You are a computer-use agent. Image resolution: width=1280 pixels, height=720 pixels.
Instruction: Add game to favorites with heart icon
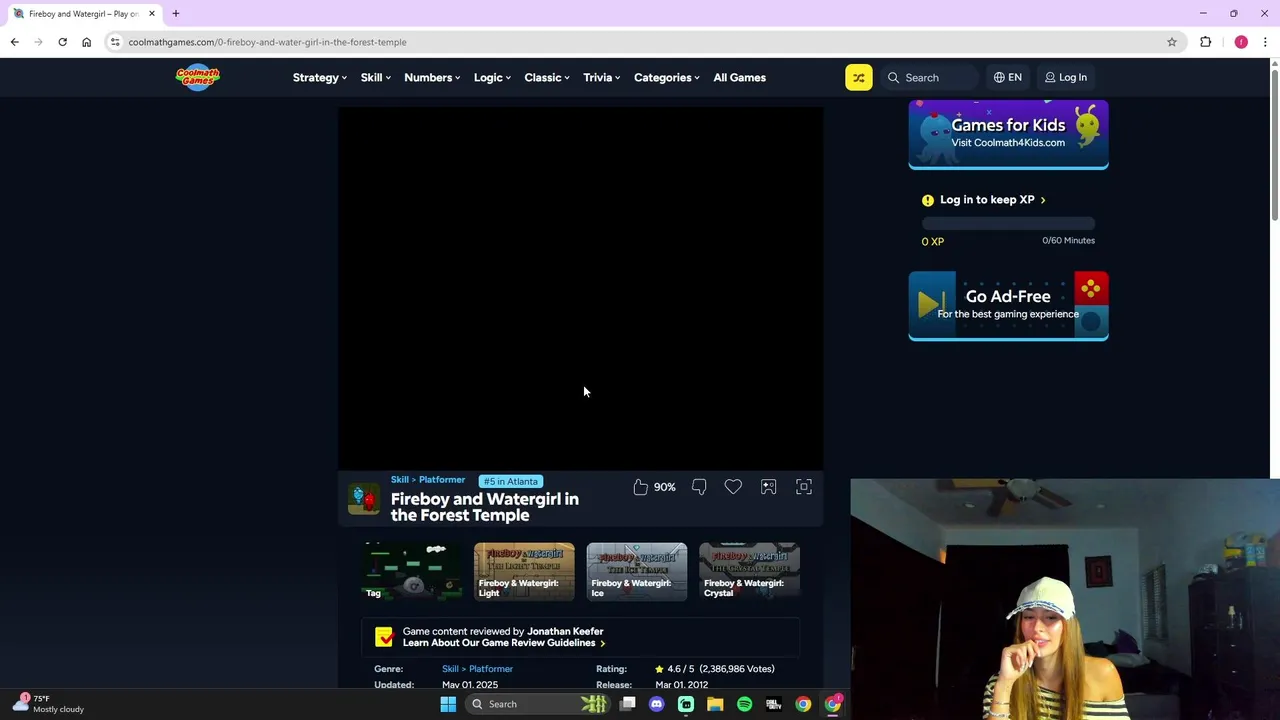tap(733, 487)
